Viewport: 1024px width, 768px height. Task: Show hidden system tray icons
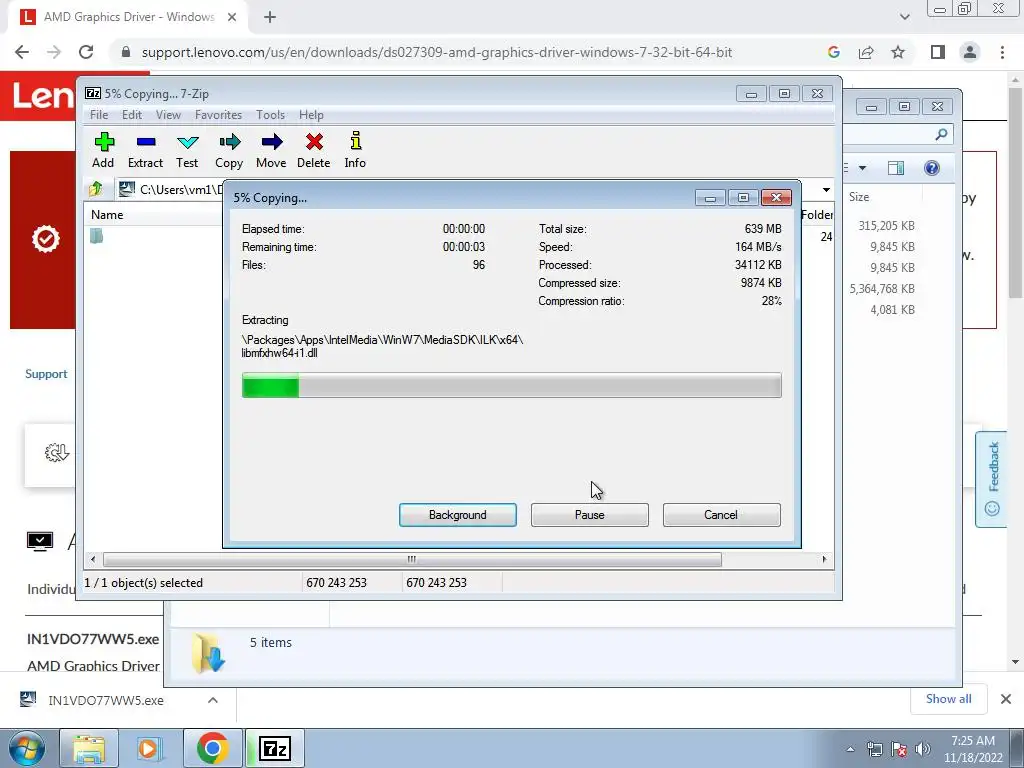point(850,749)
